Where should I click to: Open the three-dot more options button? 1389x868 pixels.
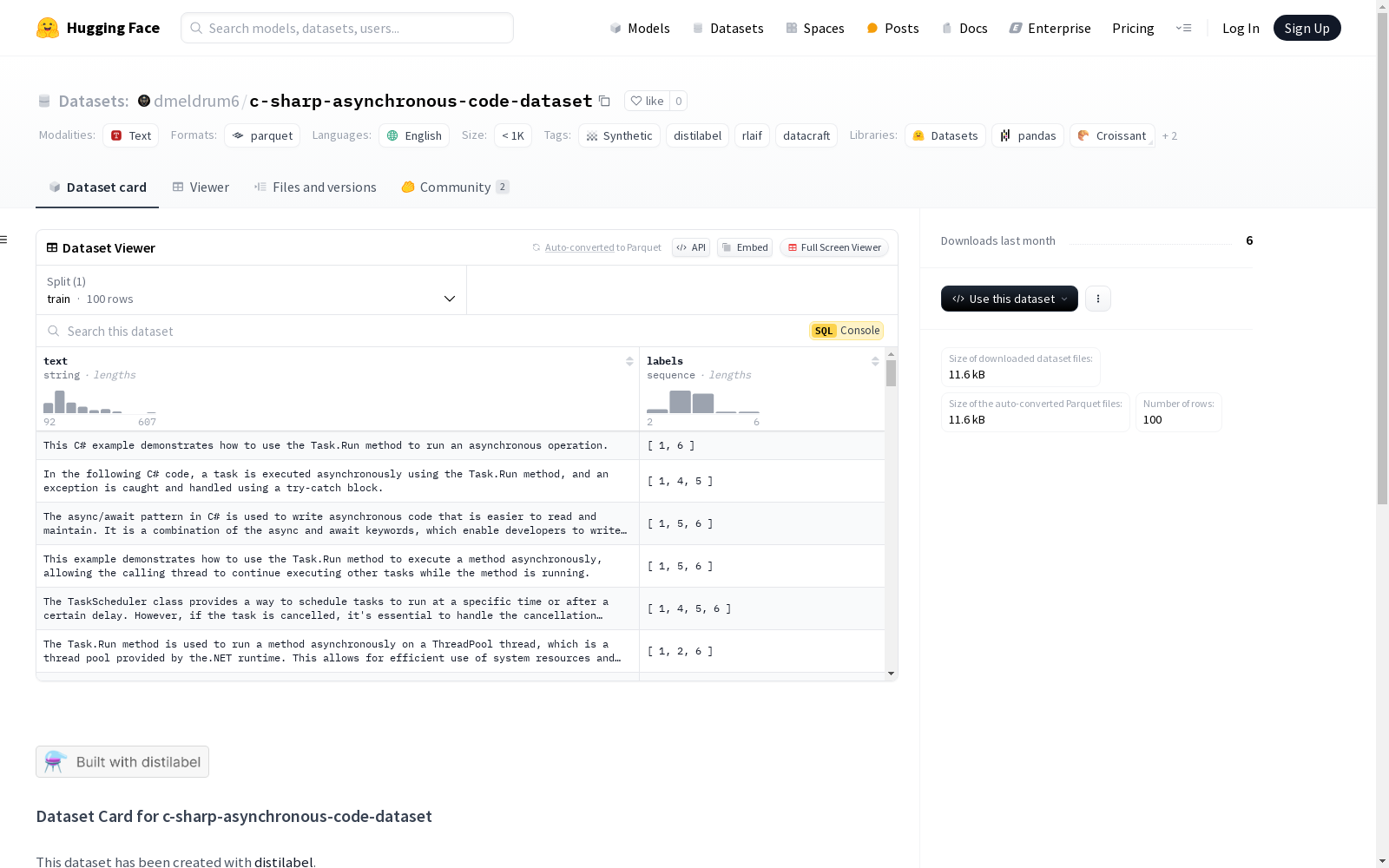point(1098,299)
